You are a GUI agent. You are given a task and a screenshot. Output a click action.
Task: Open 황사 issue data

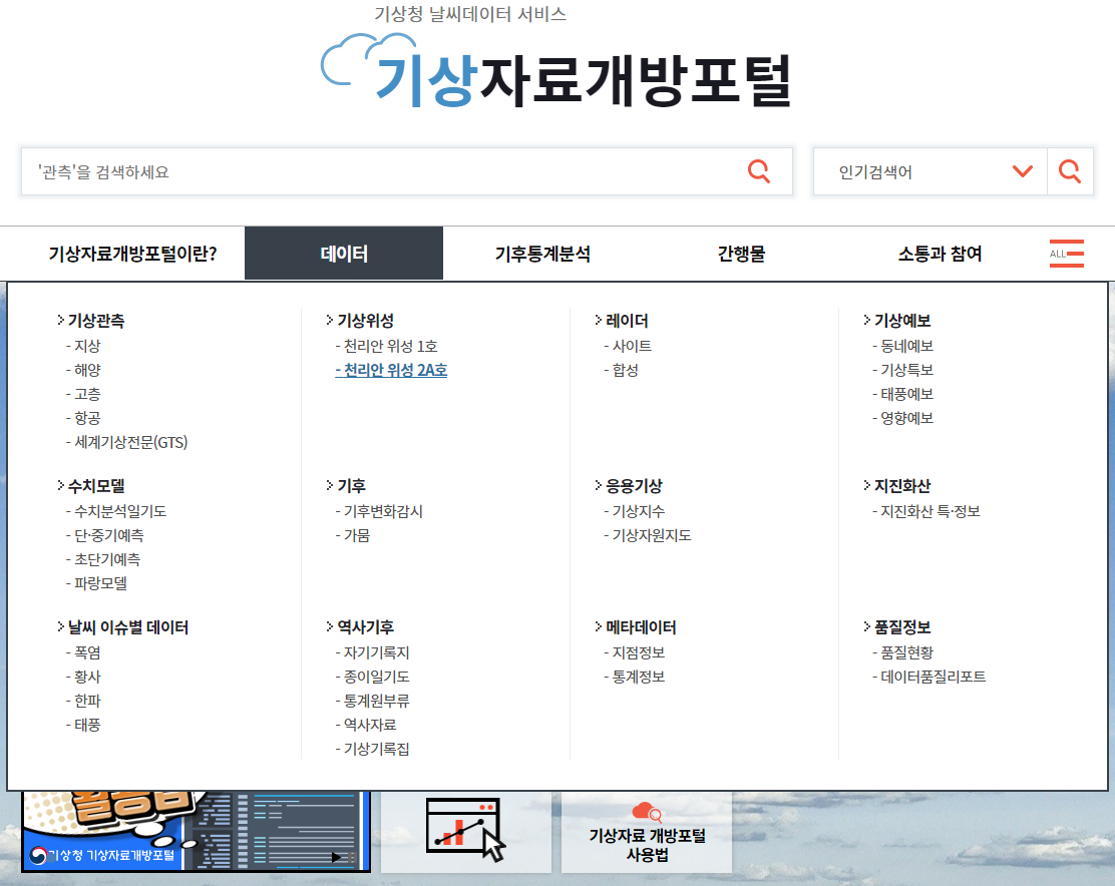[84, 677]
